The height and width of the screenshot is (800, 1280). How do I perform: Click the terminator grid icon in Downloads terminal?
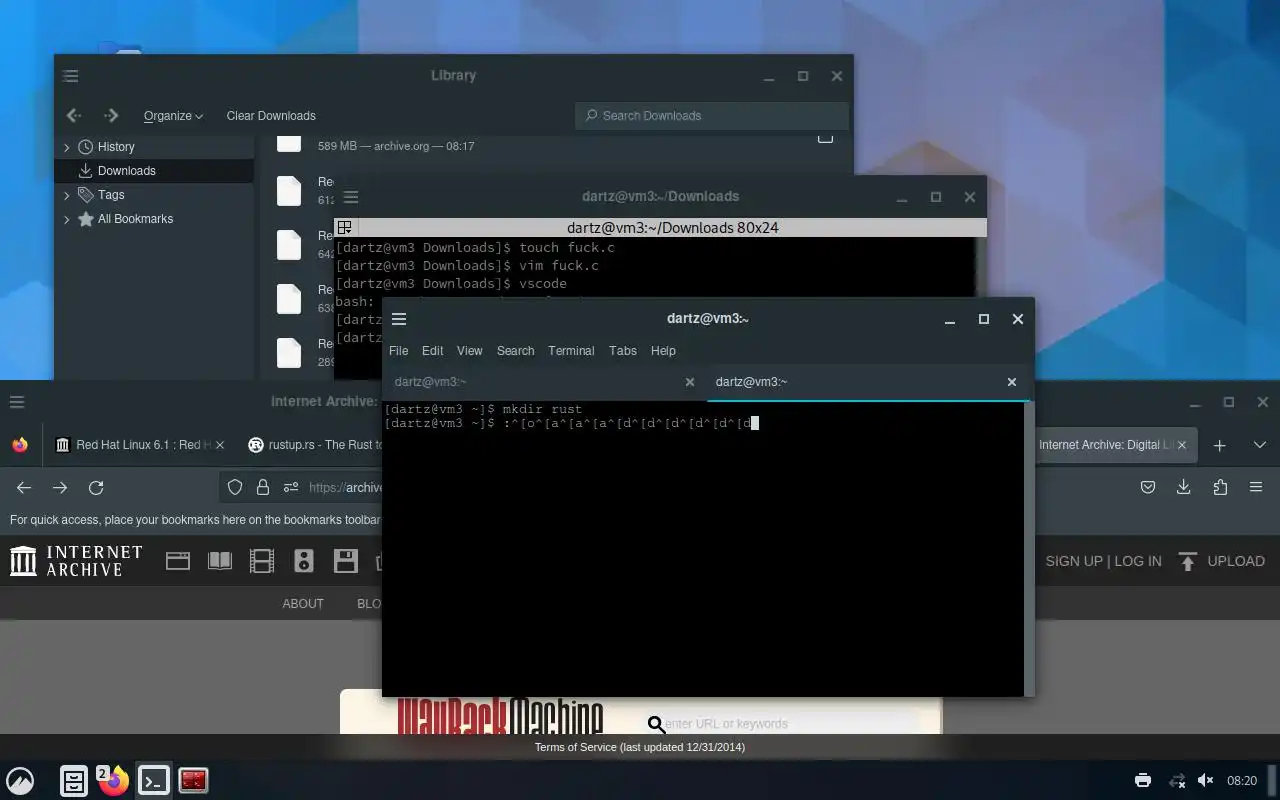(344, 228)
